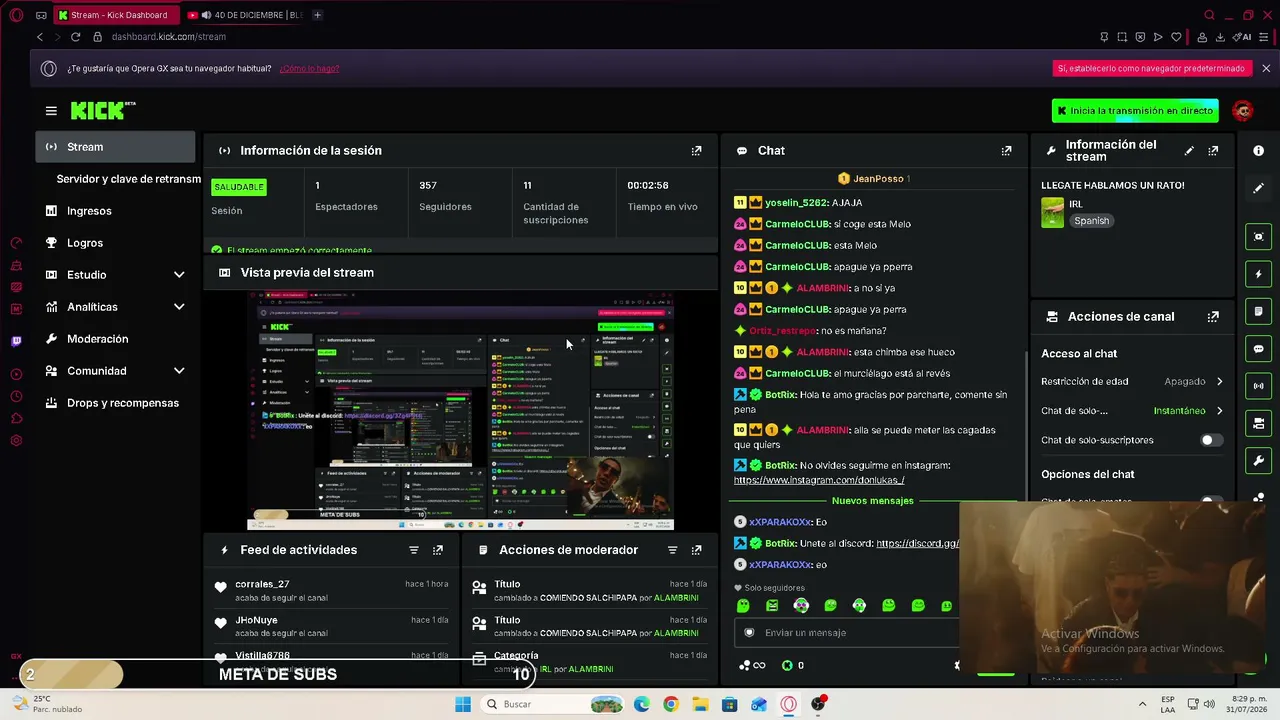This screenshot has width=1280, height=720.
Task: Click the Kick logo
Action: [x=103, y=110]
